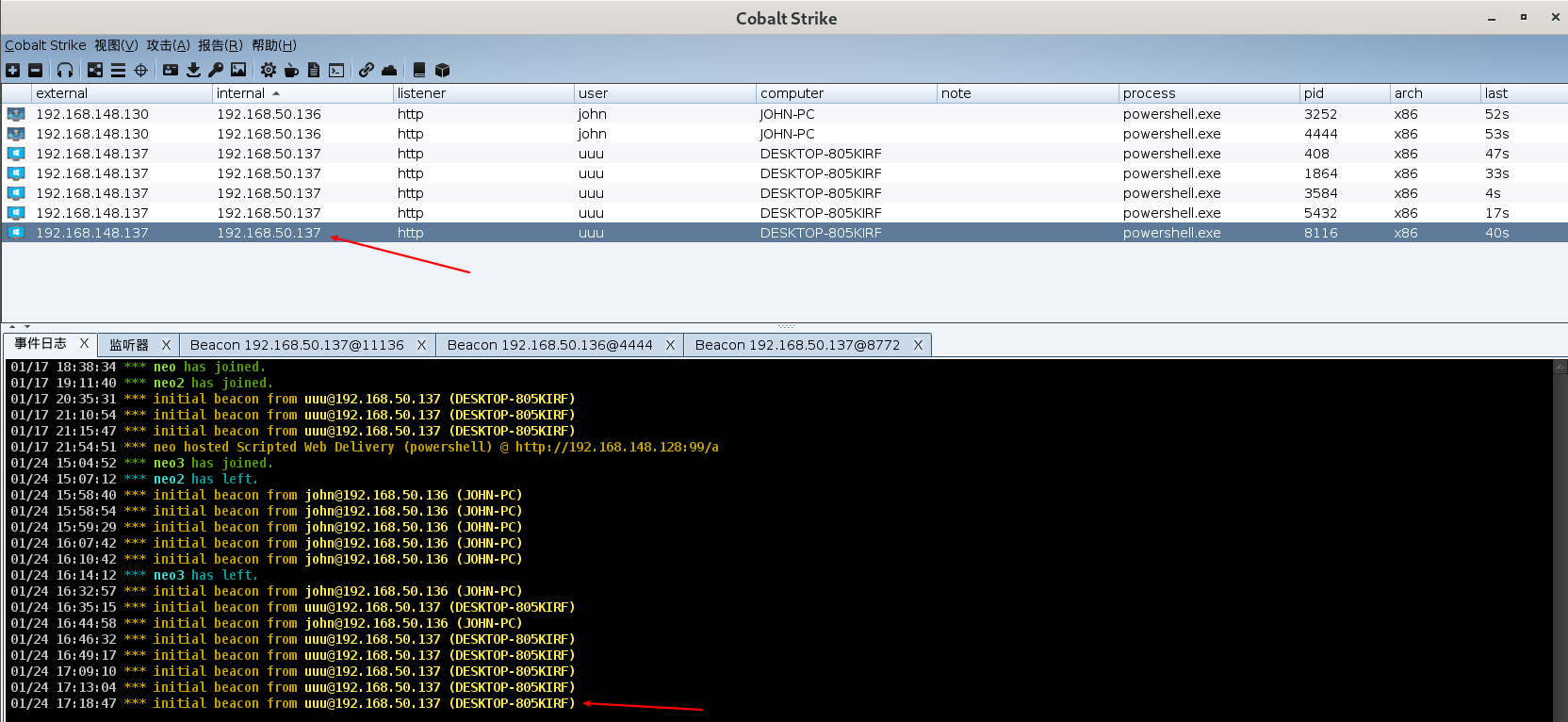Open Listeners via headphones icon
Screen dimensions: 1568x722
pyautogui.click(x=65, y=70)
